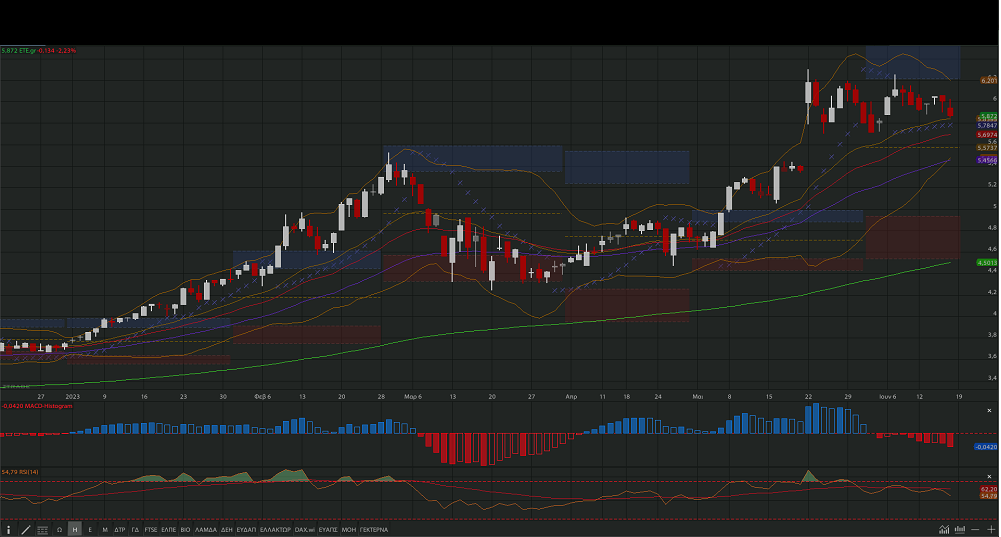
Task: Click the Μαρ 6 date axis label
Action: (413, 397)
